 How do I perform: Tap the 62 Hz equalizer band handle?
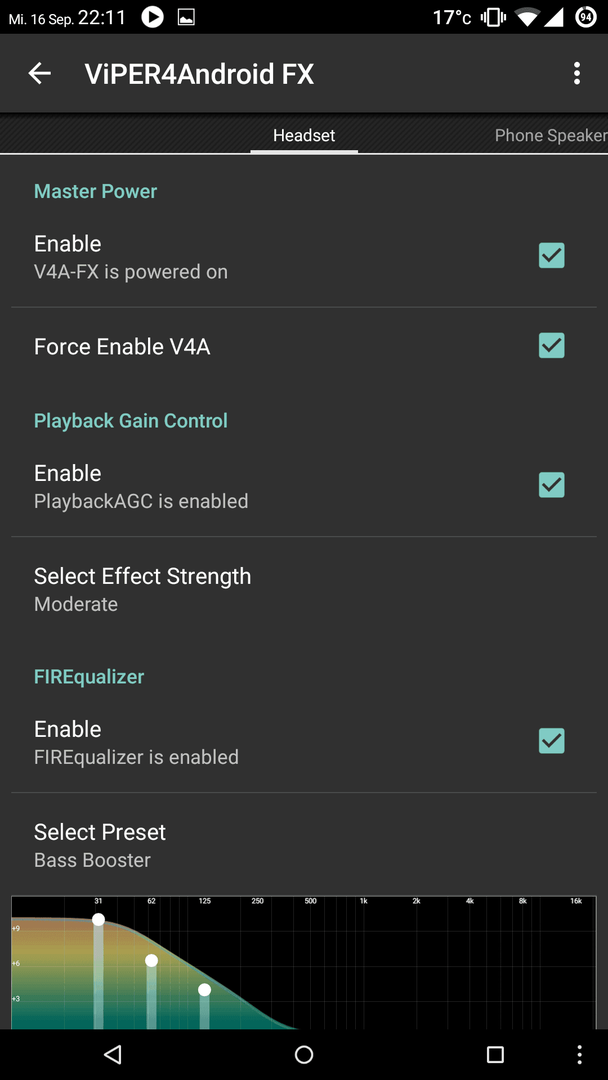pyautogui.click(x=151, y=960)
